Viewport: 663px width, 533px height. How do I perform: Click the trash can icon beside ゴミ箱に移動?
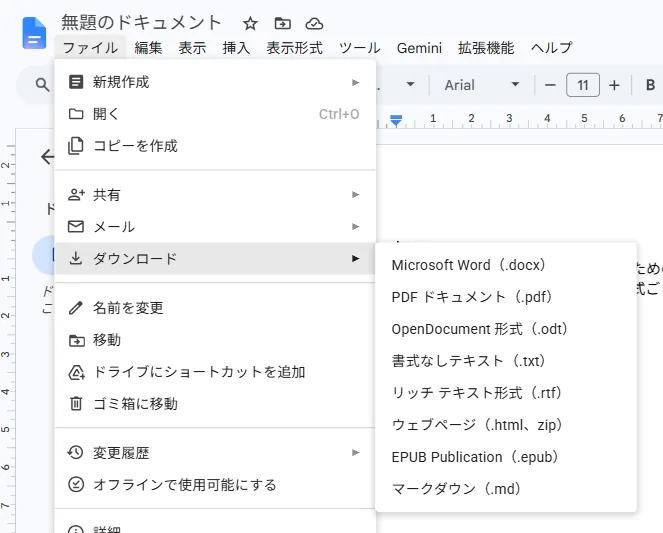(x=76, y=404)
